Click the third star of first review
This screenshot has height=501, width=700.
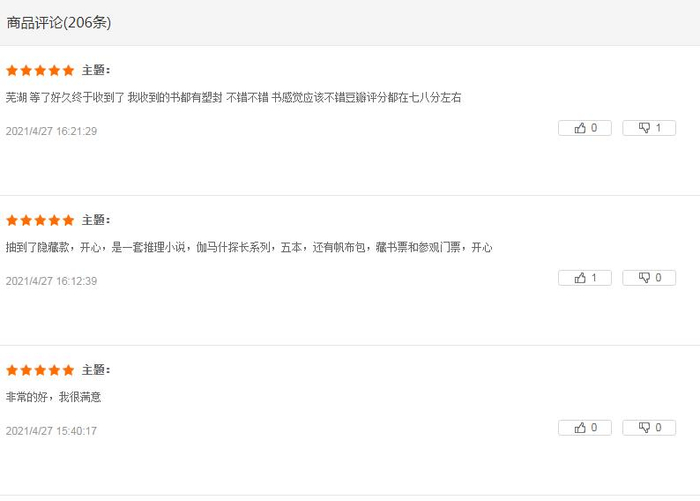coord(40,70)
